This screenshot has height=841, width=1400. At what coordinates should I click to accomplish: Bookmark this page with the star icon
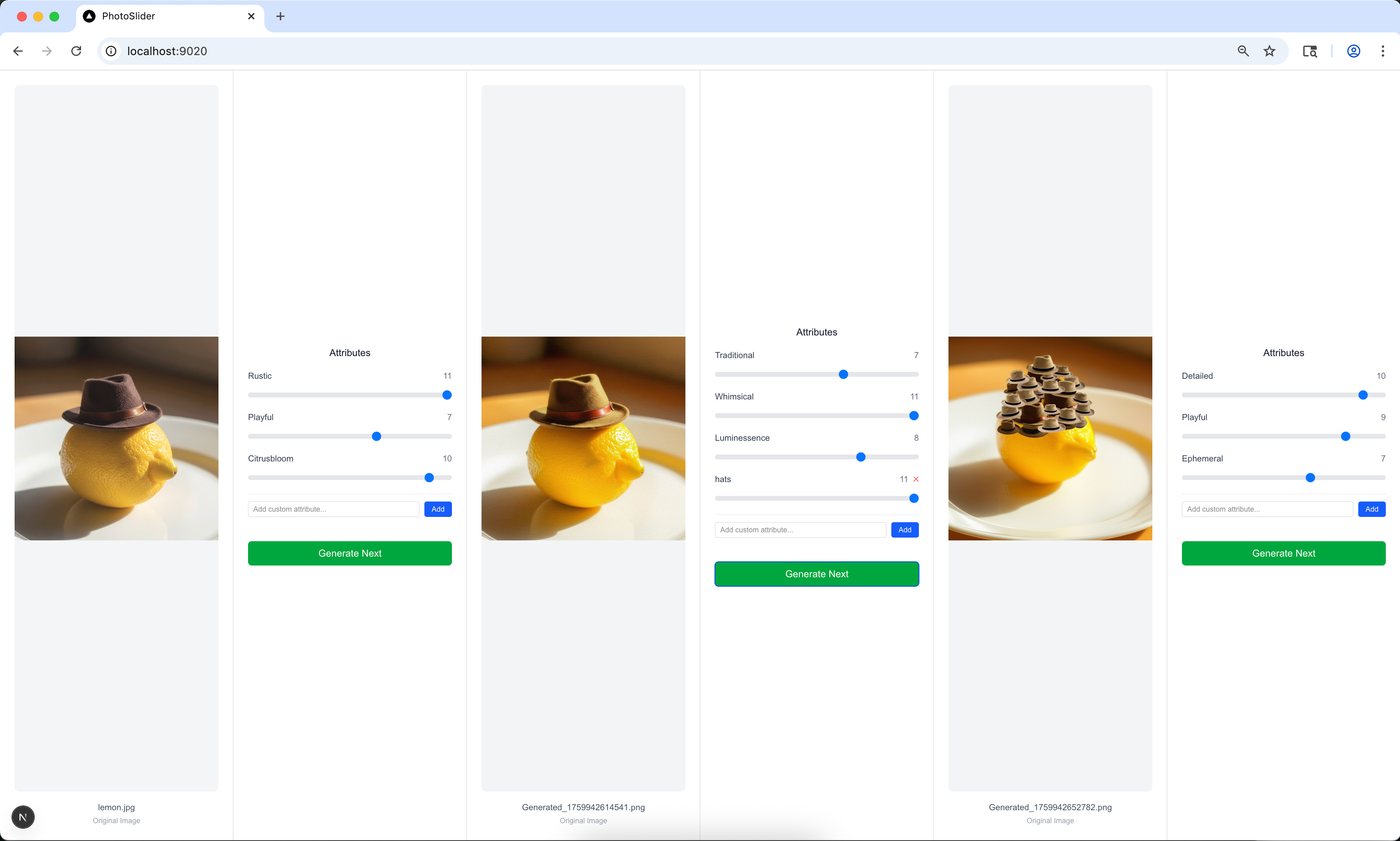point(1269,51)
